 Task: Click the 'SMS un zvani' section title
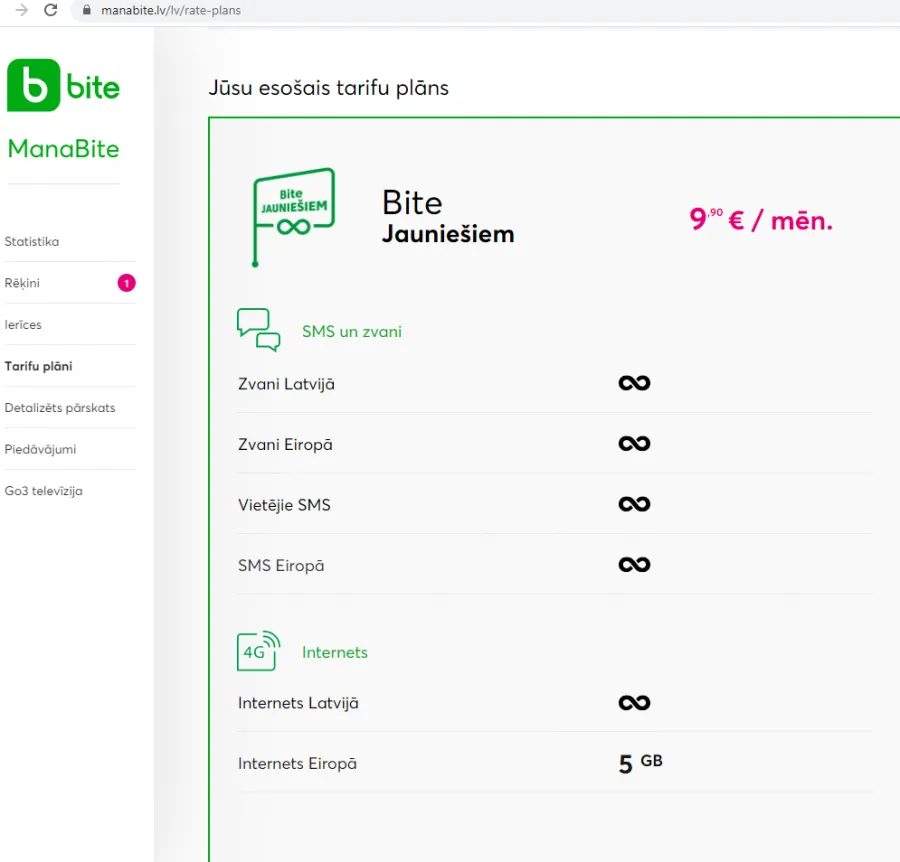352,332
